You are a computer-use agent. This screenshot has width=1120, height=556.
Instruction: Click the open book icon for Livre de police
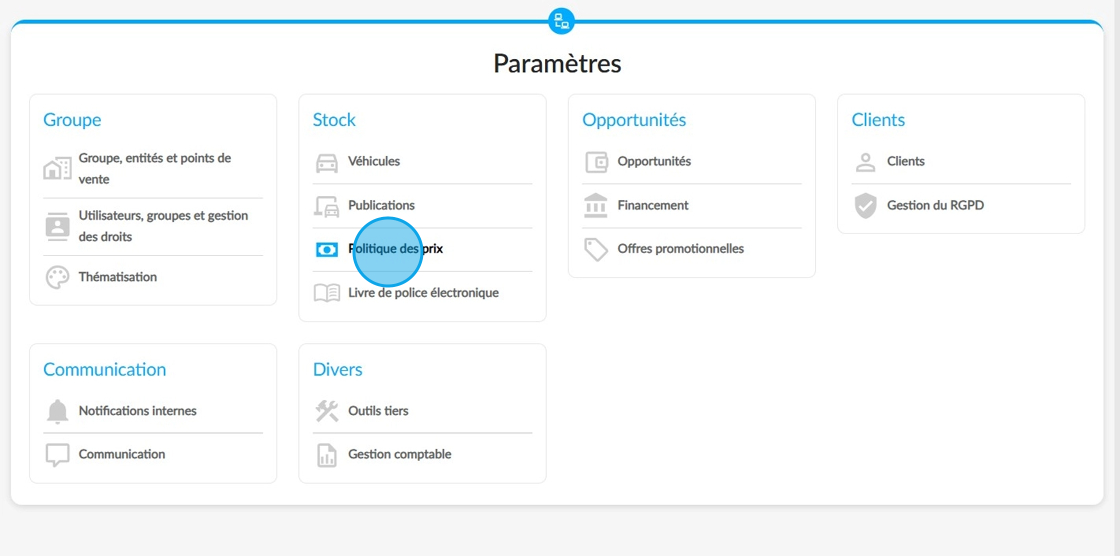tap(327, 293)
